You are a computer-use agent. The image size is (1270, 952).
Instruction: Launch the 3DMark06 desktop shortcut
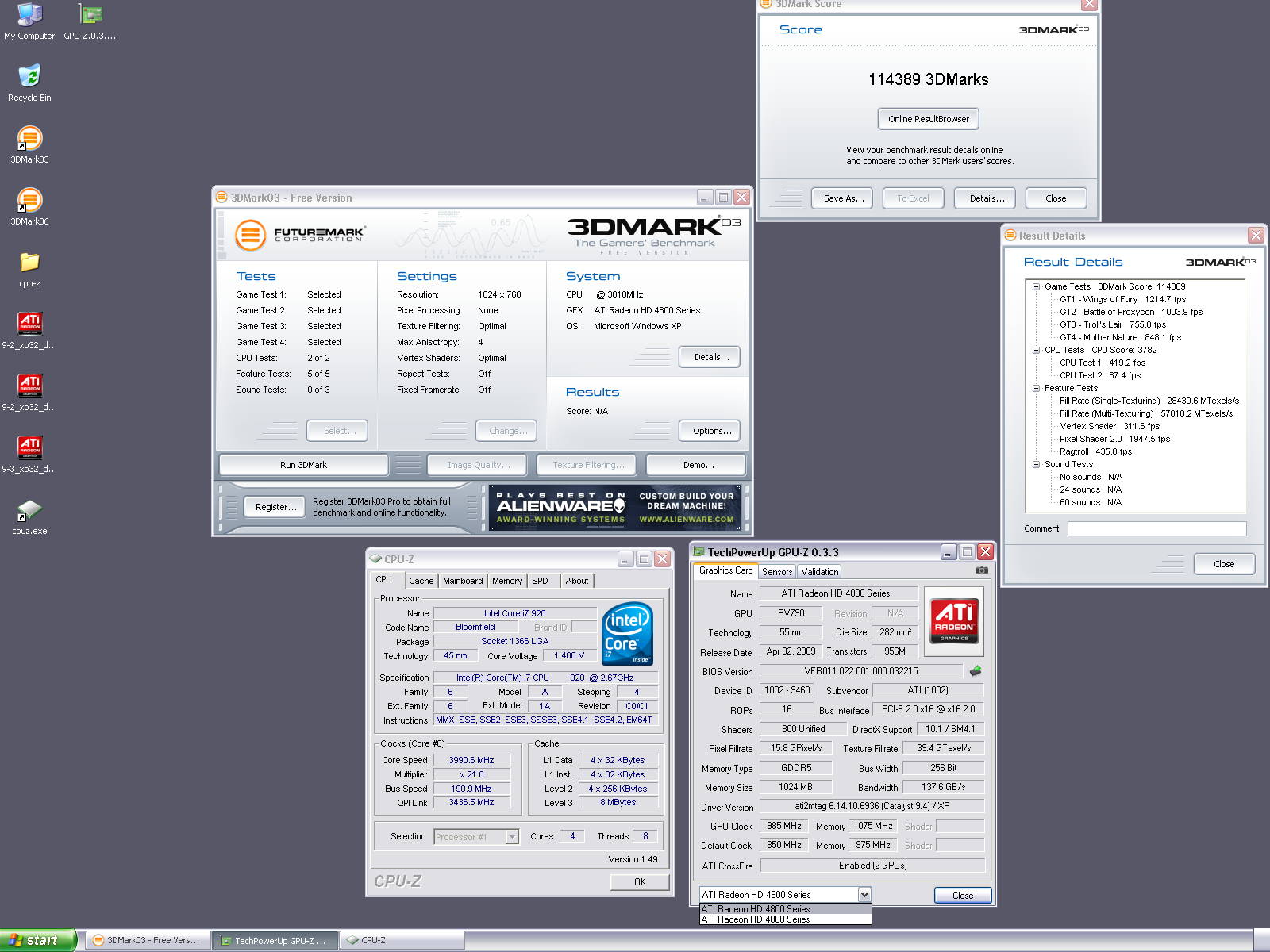[x=29, y=207]
